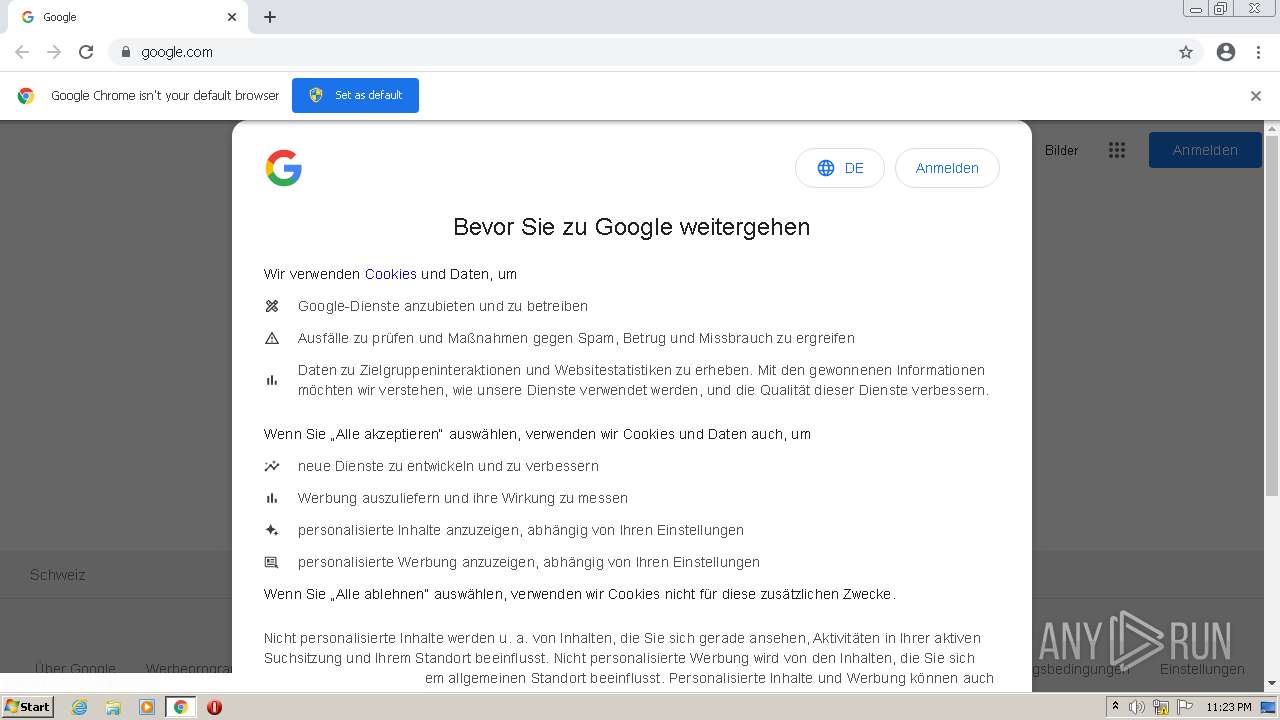The width and height of the screenshot is (1280, 720).
Task: Reload the page with the refresh icon
Action: point(86,52)
